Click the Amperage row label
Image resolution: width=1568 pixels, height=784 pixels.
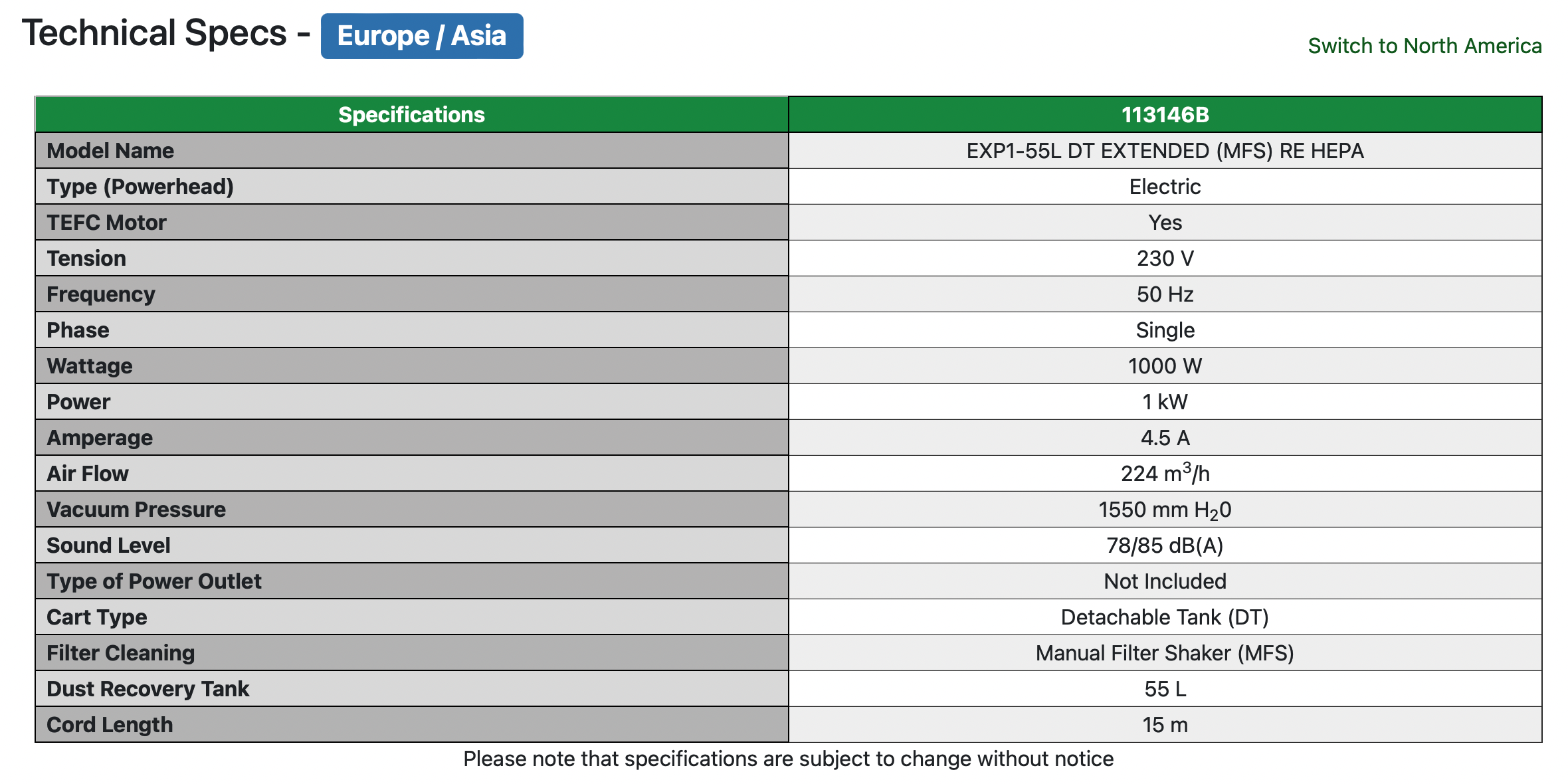coord(100,438)
